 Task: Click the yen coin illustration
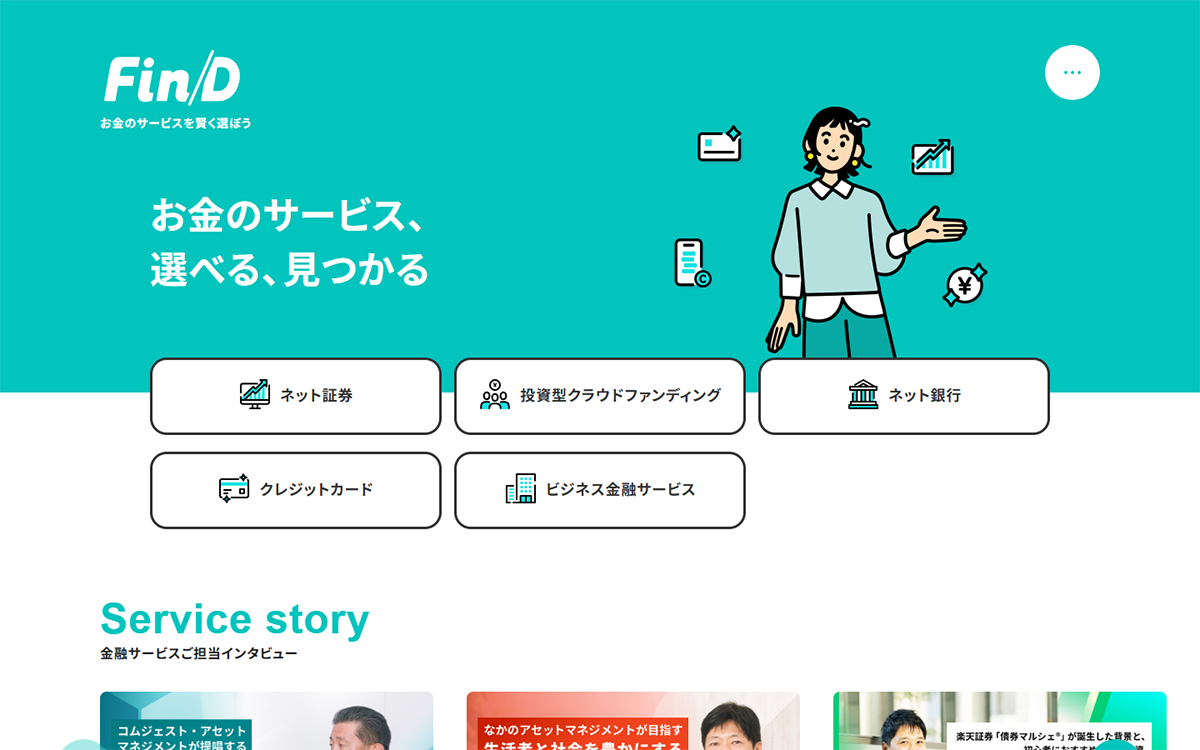coord(965,286)
